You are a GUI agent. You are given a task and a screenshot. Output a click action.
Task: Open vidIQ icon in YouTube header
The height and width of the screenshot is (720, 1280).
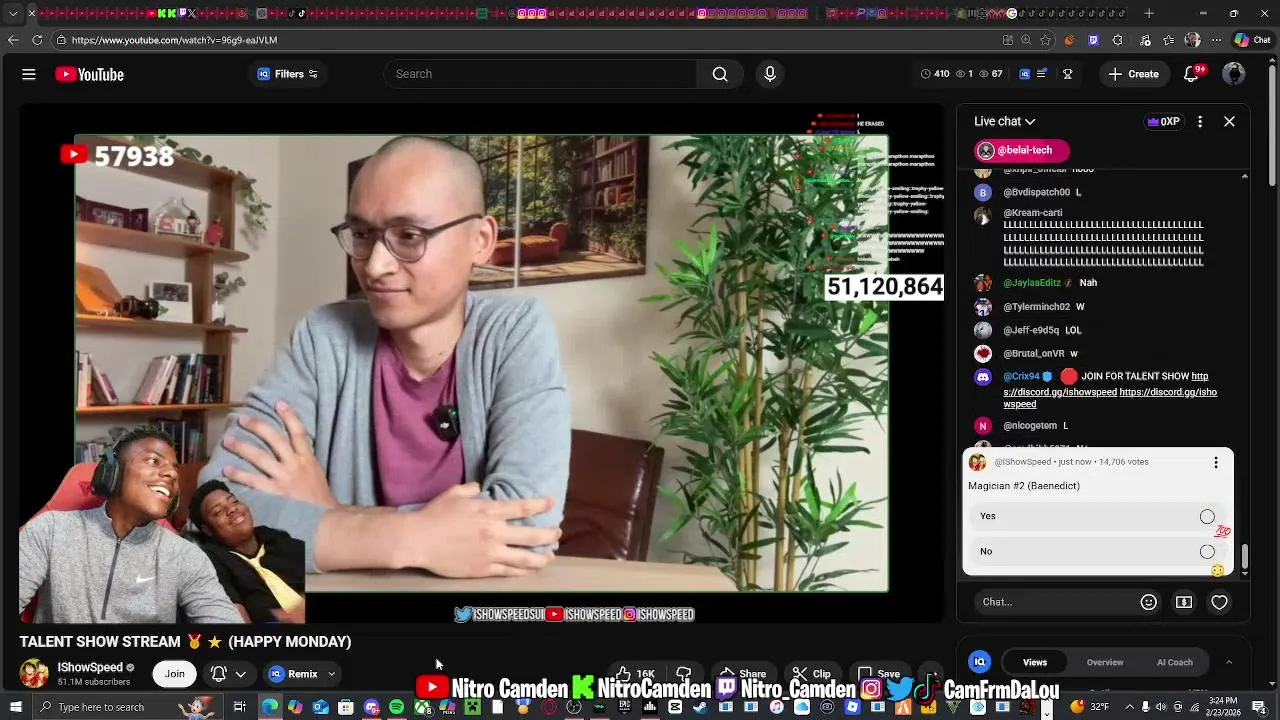coord(1025,74)
